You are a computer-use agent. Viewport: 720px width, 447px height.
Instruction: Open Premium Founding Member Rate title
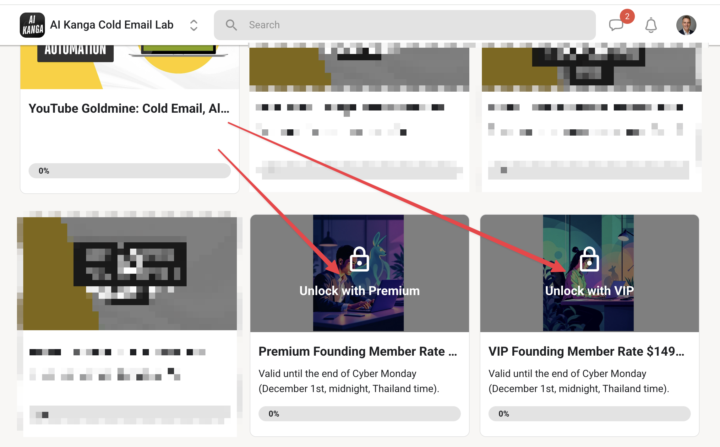pyautogui.click(x=358, y=351)
